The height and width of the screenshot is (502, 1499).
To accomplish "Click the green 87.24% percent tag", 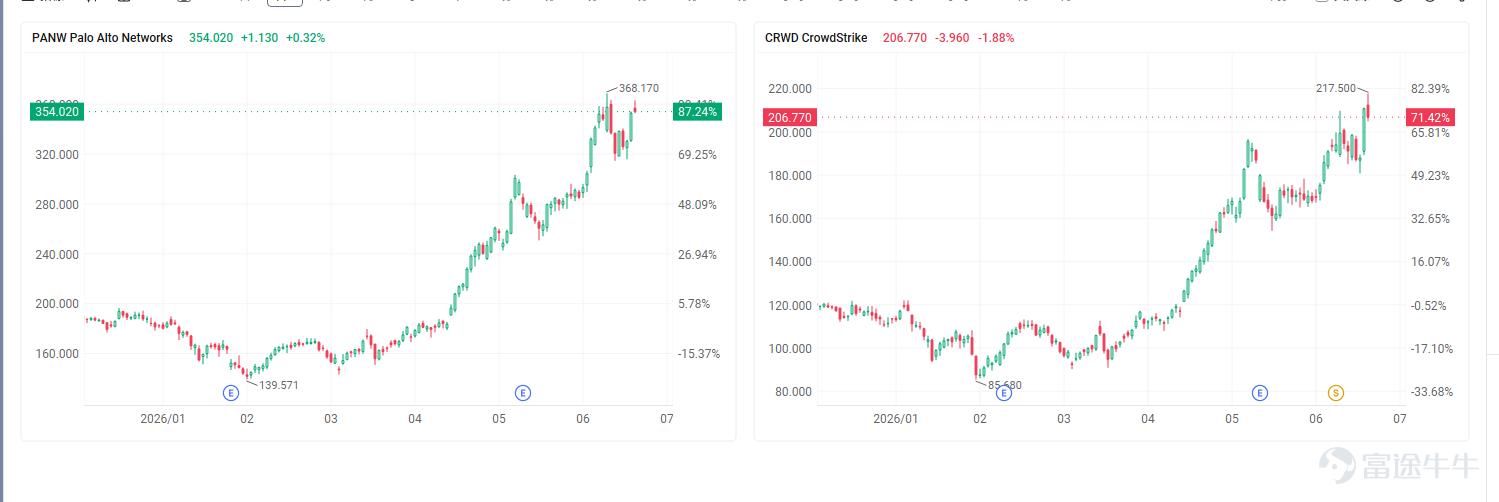I will (697, 112).
